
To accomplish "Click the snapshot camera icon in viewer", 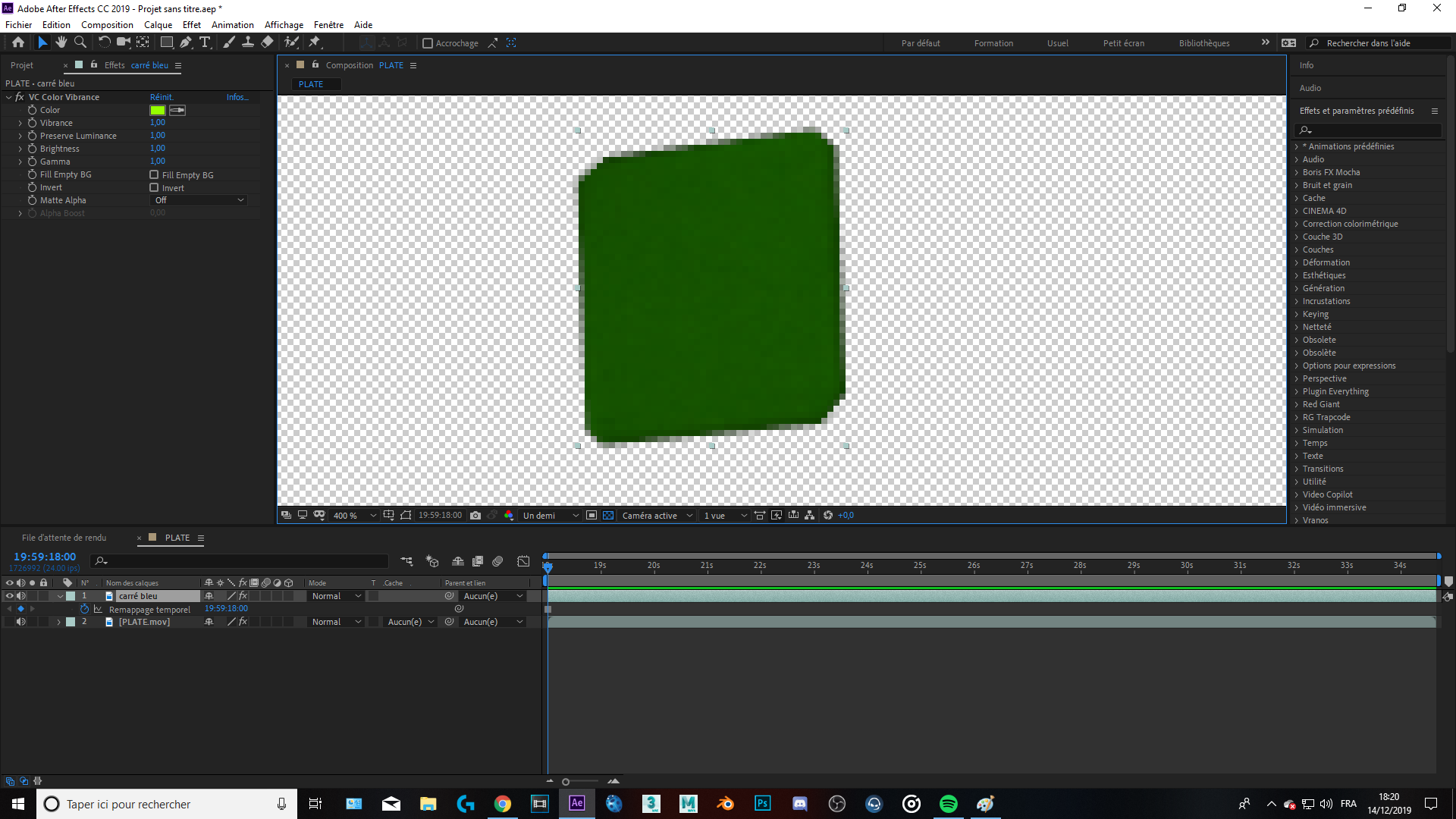I will click(475, 516).
